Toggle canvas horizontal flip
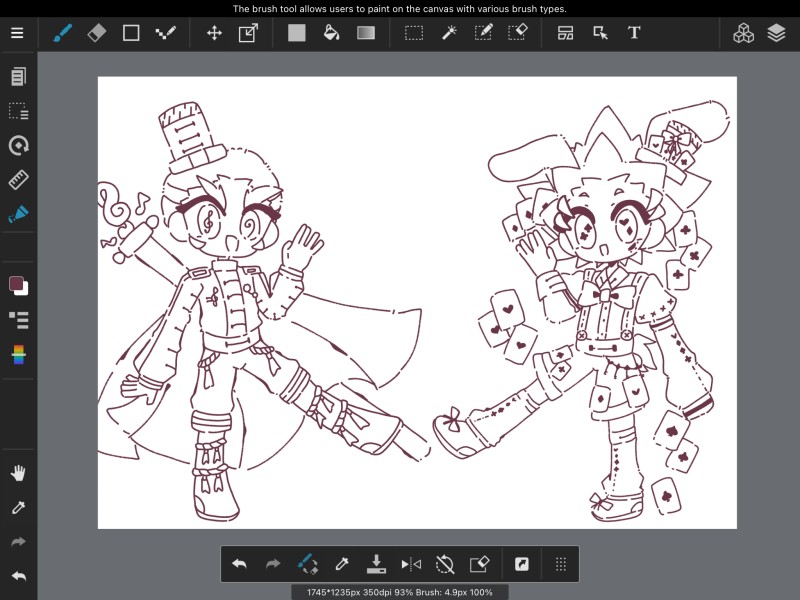The image size is (800, 600). [x=411, y=564]
